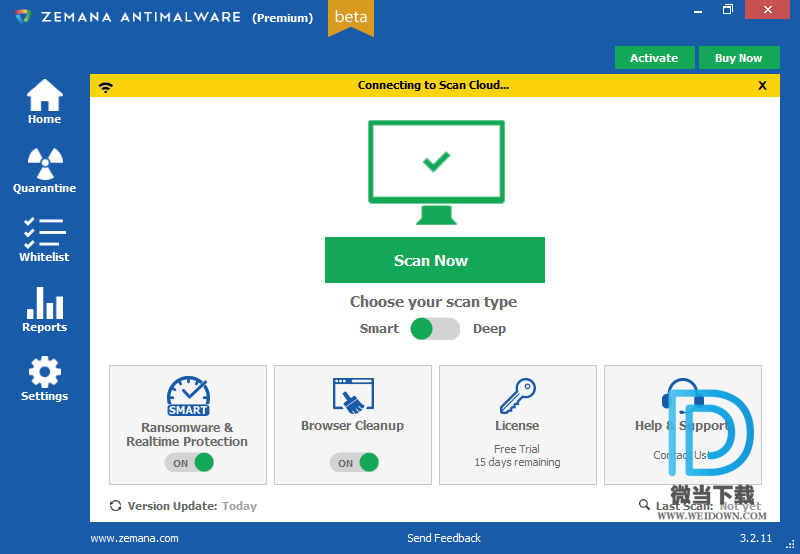Viewport: 800px width, 554px height.
Task: Click the Browser Cleanup broom icon
Action: [x=353, y=395]
